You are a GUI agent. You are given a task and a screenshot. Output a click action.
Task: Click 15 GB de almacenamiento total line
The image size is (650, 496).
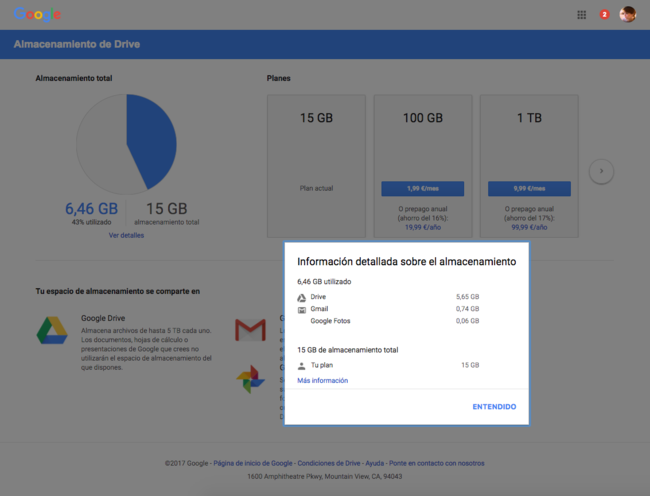[348, 350]
